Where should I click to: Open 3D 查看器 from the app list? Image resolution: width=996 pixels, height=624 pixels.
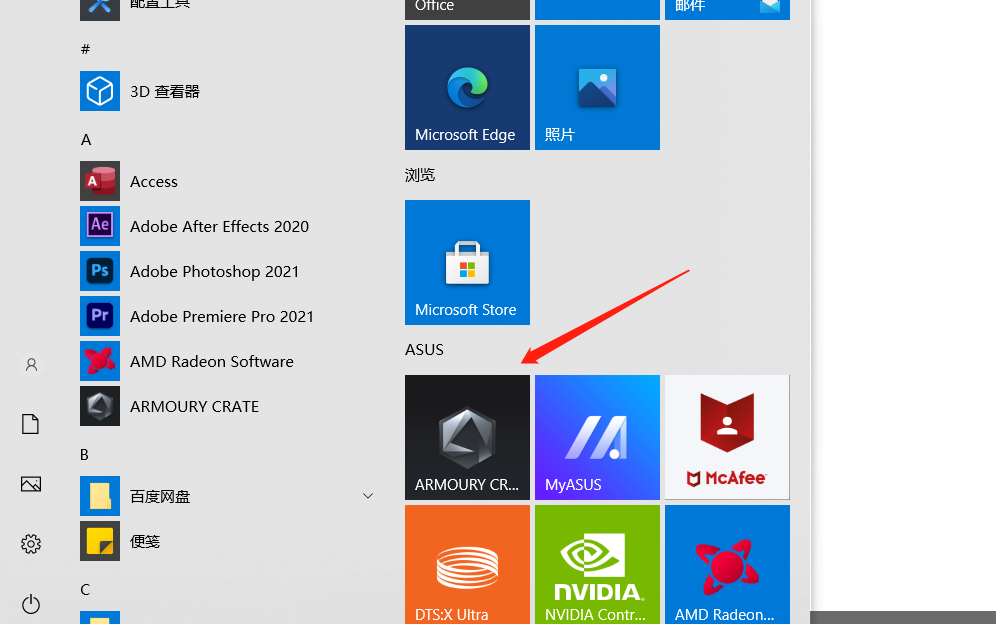[229, 92]
